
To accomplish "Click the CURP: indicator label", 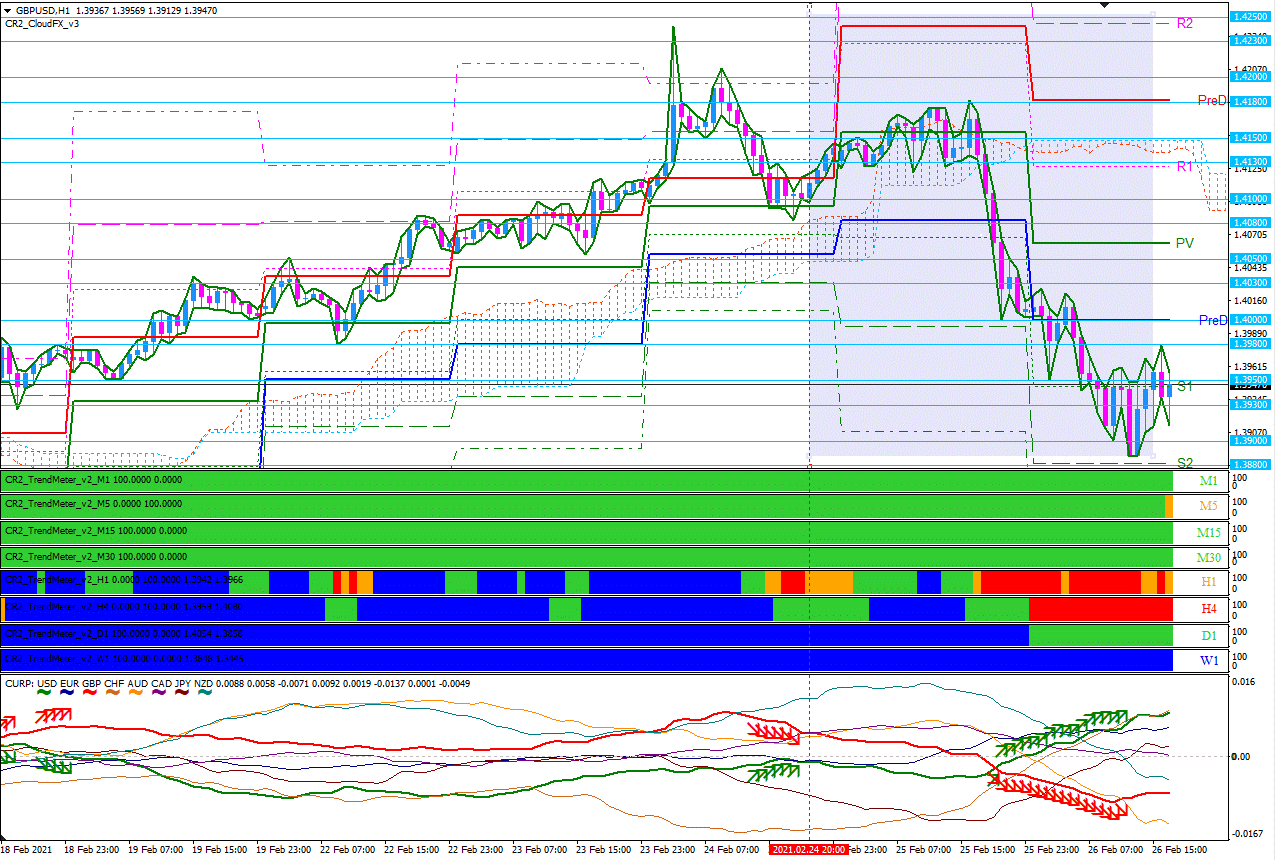I will (x=18, y=683).
